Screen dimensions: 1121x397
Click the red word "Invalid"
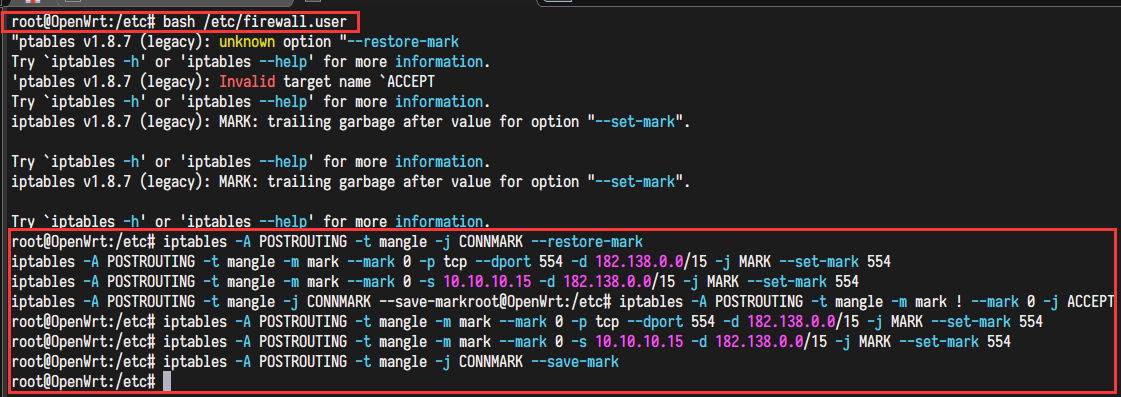[x=246, y=82]
